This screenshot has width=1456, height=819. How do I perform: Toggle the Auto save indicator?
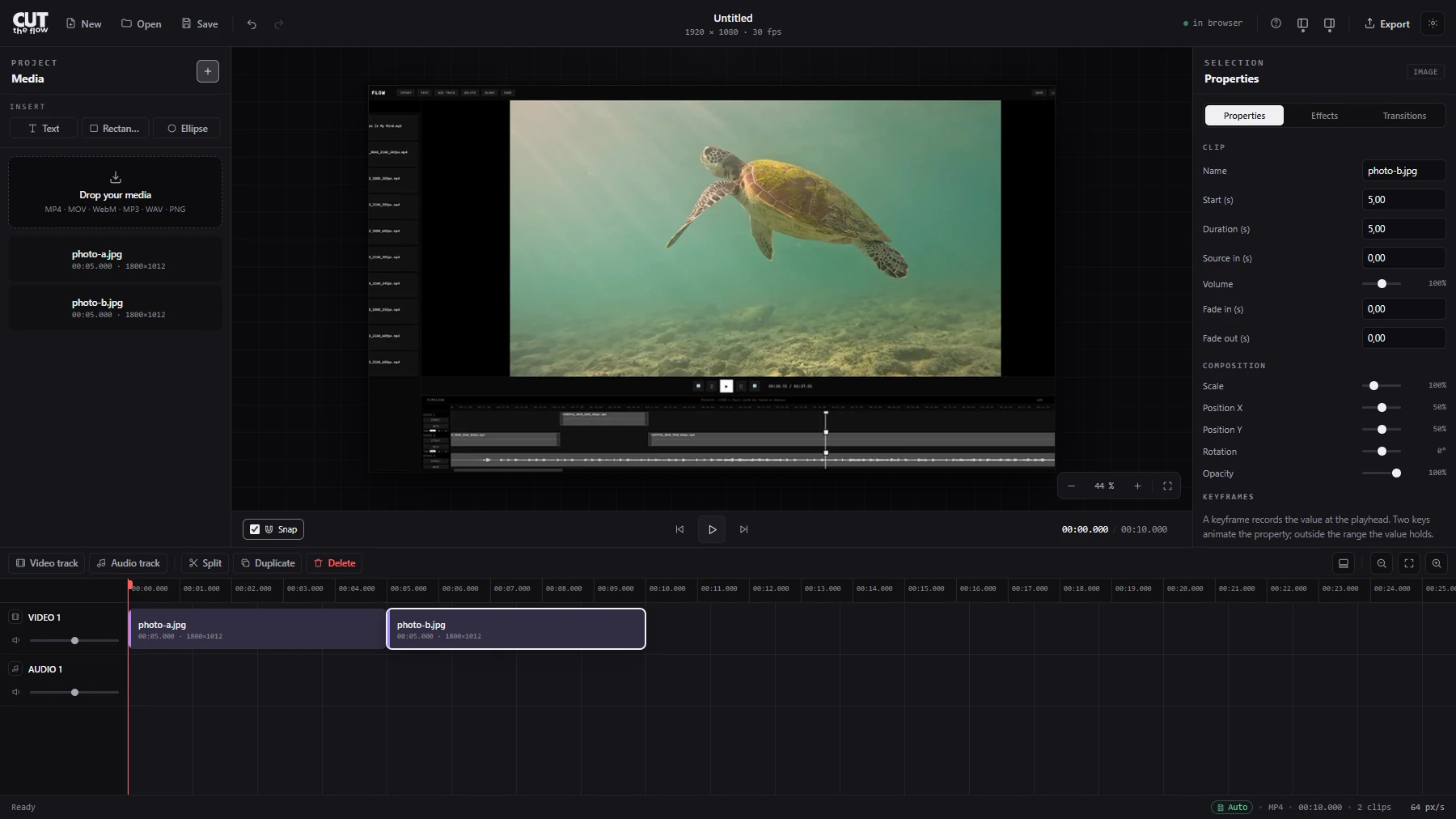point(1232,807)
